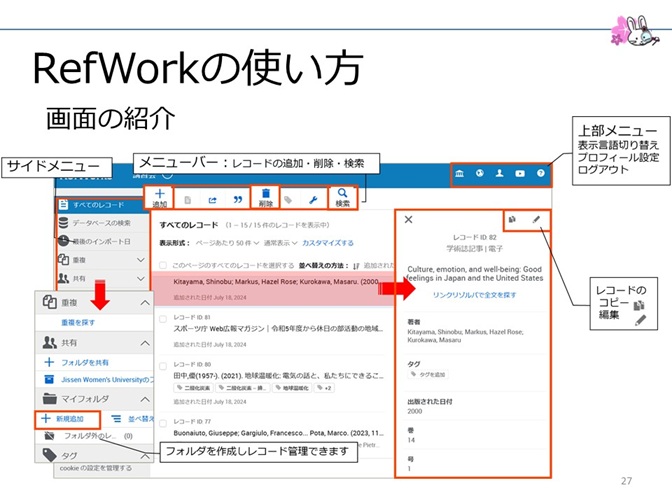Image resolution: width=672 pixels, height=504 pixels.
Task: Click the 並べ替え folder sort link
Action: pyautogui.click(x=141, y=418)
